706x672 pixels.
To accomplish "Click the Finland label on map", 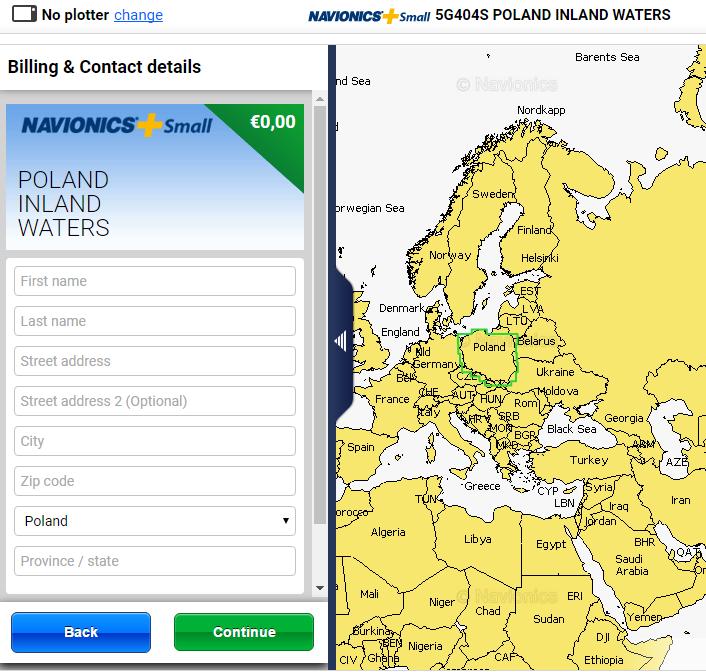I will point(534,230).
